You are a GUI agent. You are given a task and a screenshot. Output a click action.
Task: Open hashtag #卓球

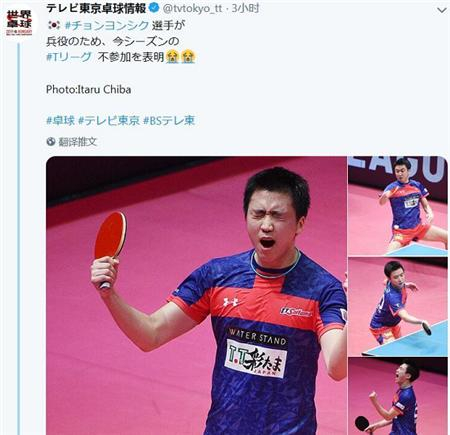[x=60, y=121]
